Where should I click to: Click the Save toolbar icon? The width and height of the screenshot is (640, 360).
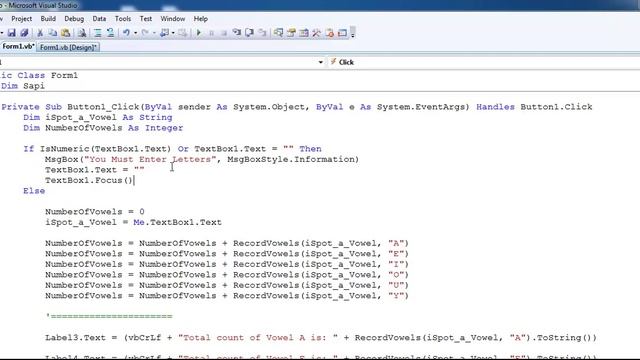pos(11,33)
